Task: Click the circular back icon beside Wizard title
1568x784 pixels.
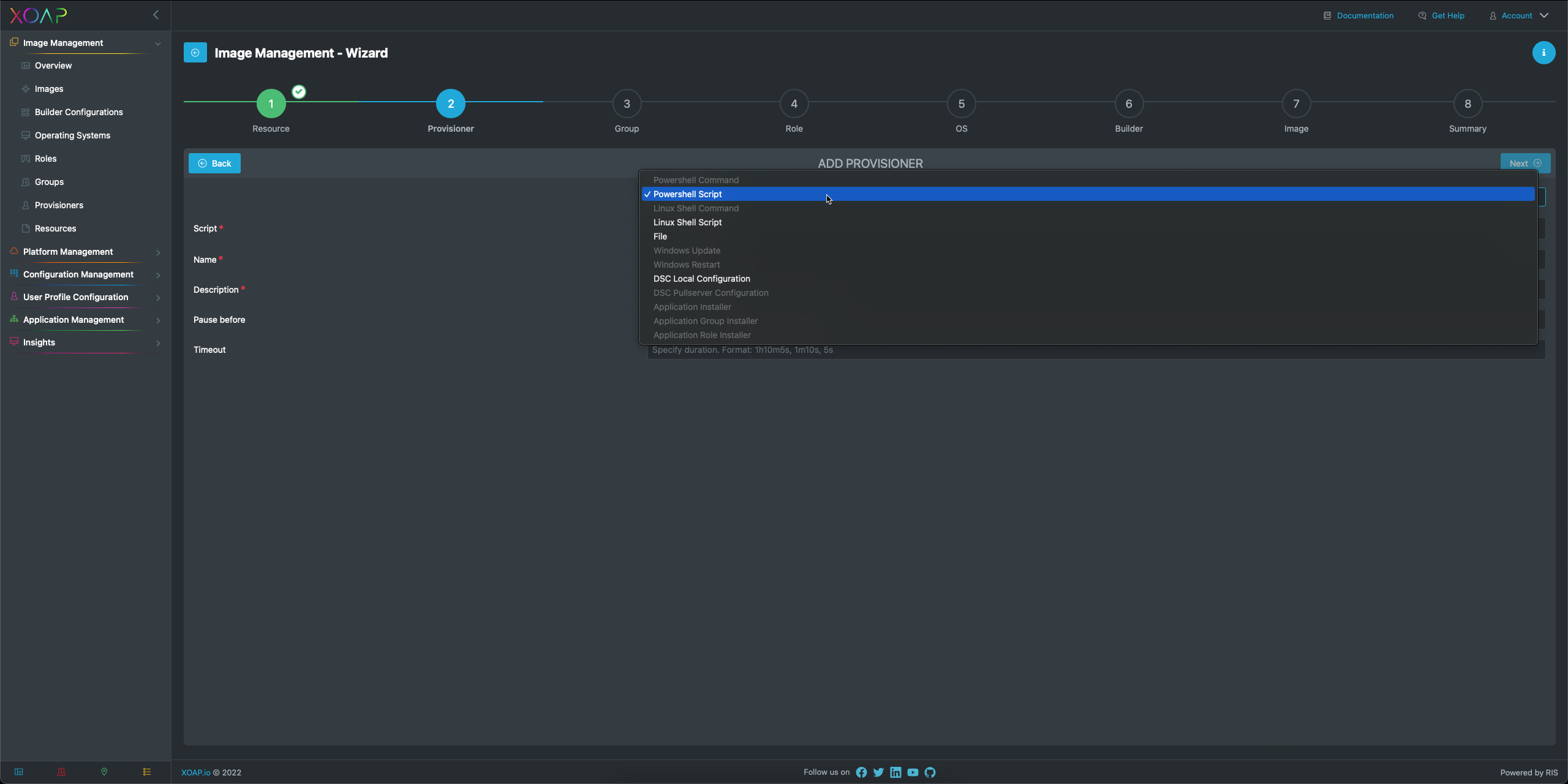Action: pos(195,53)
